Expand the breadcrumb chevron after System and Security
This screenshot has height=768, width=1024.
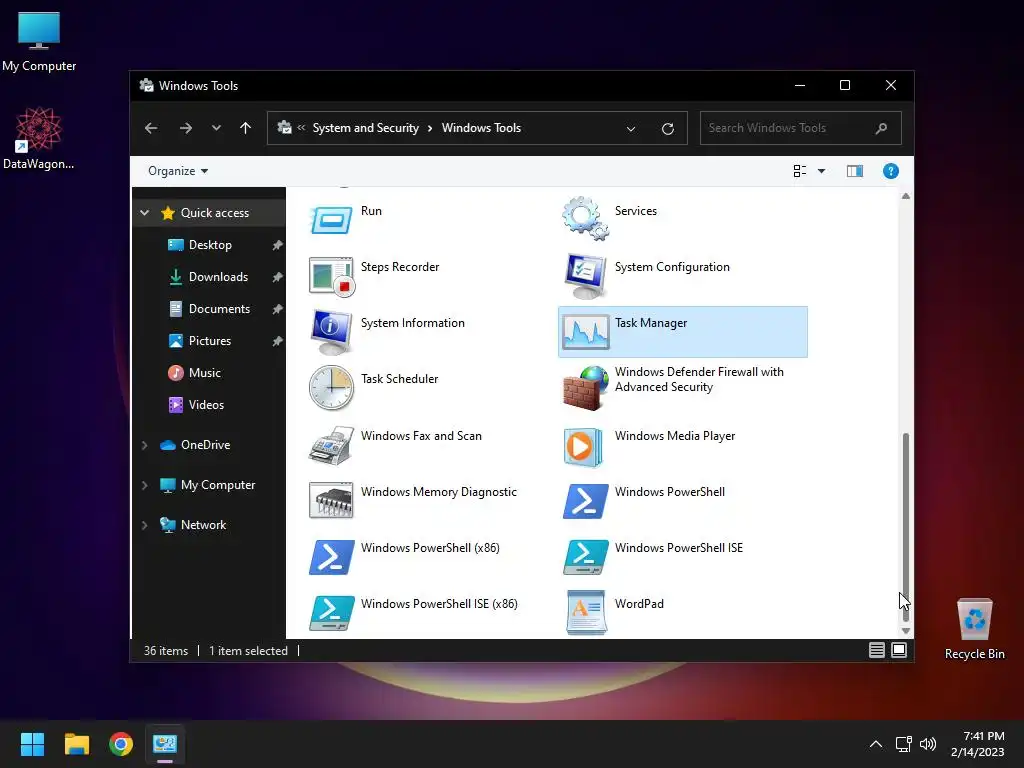click(x=430, y=128)
